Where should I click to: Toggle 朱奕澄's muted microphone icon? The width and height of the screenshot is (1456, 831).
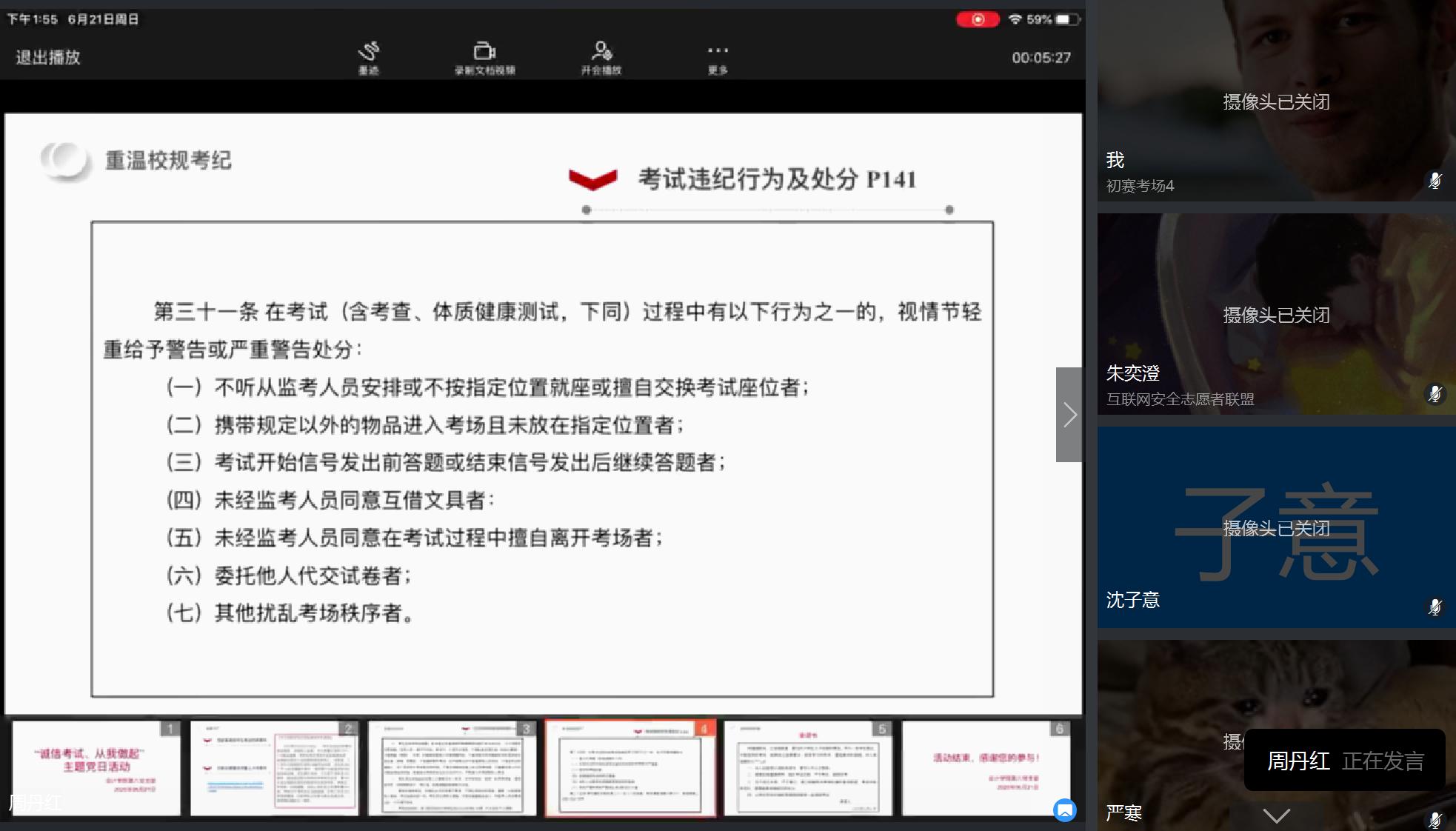click(x=1435, y=394)
